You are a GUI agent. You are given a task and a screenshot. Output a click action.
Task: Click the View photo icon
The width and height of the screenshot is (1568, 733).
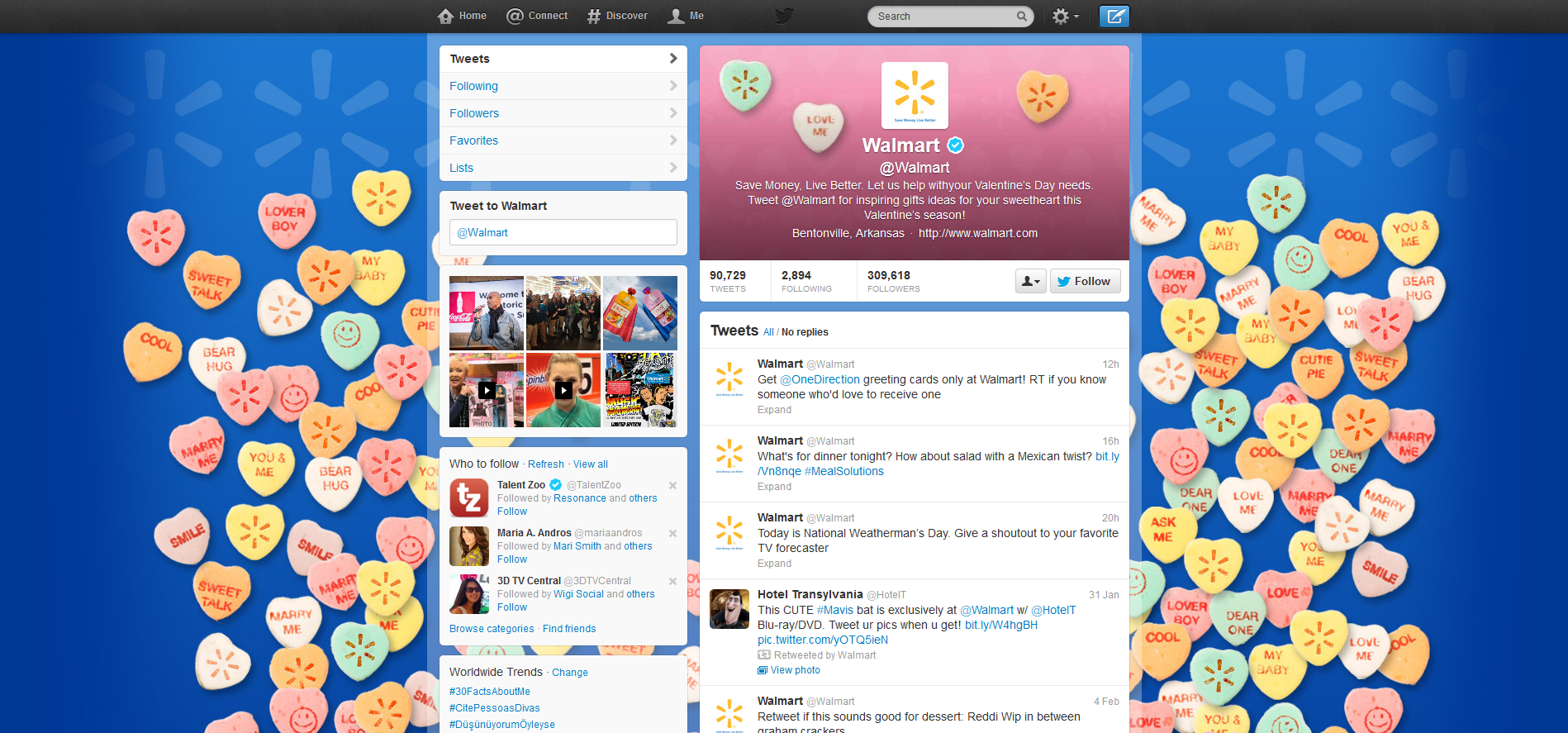click(763, 670)
